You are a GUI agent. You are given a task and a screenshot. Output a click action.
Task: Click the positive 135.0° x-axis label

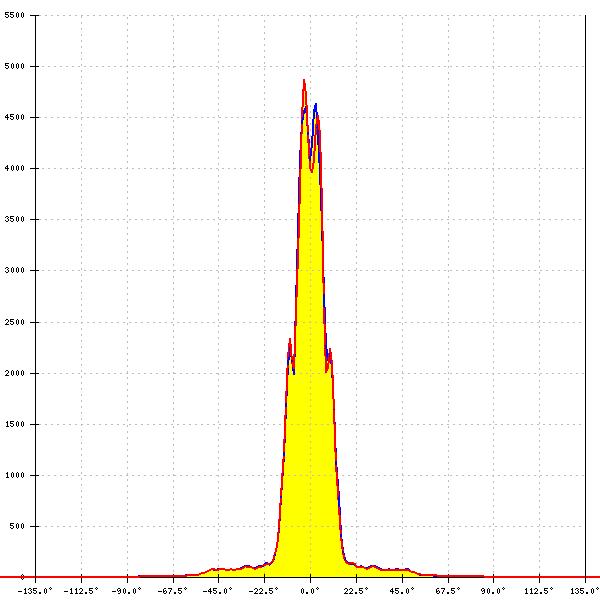[x=585, y=591]
